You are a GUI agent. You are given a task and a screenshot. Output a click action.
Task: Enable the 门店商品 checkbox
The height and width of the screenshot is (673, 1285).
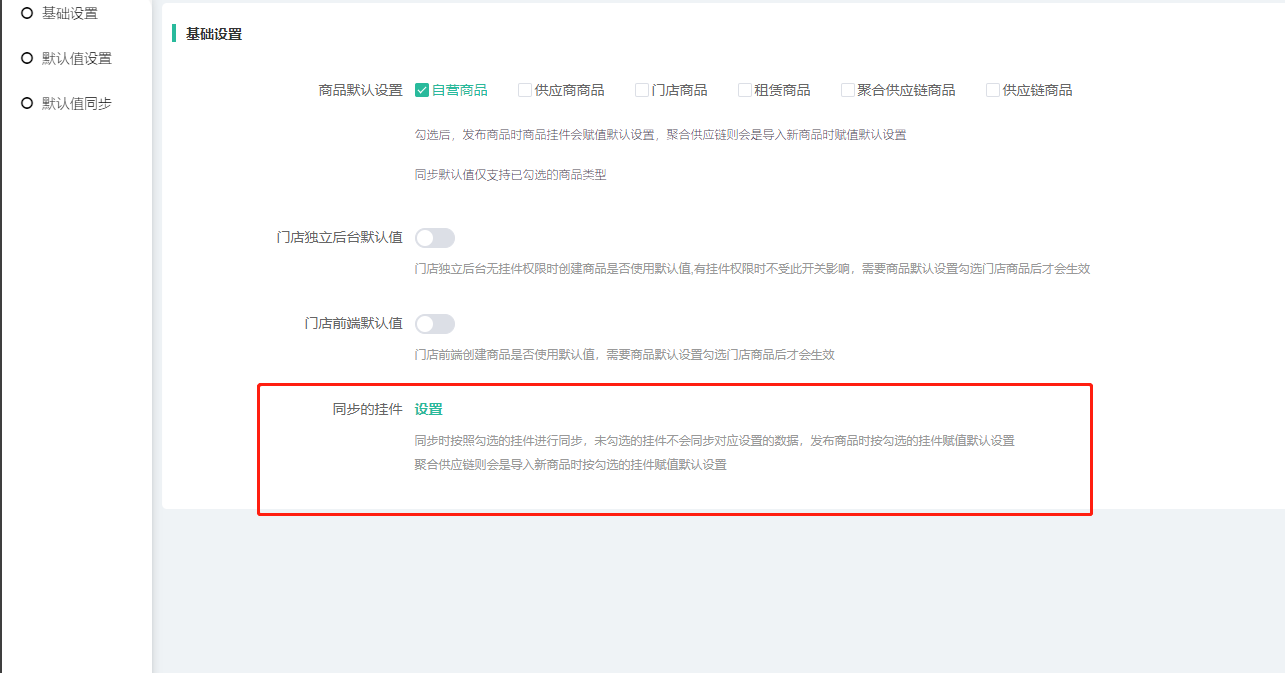pos(642,90)
